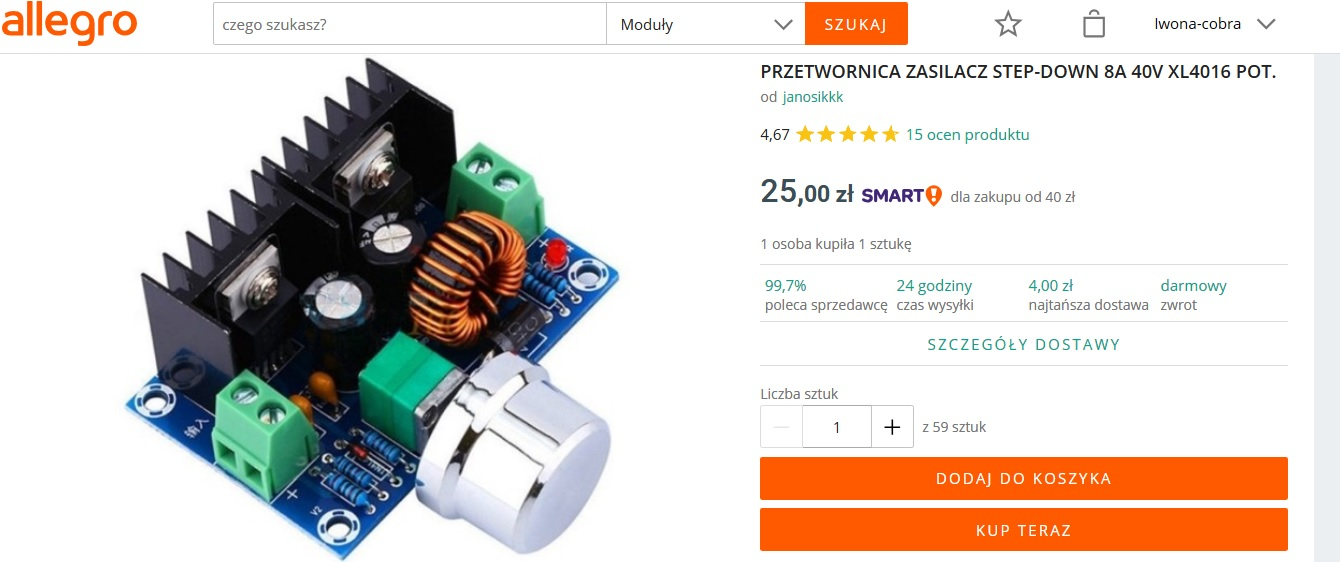This screenshot has height=562, width=1340.
Task: Click the SZUKAJ search button
Action: 856,24
